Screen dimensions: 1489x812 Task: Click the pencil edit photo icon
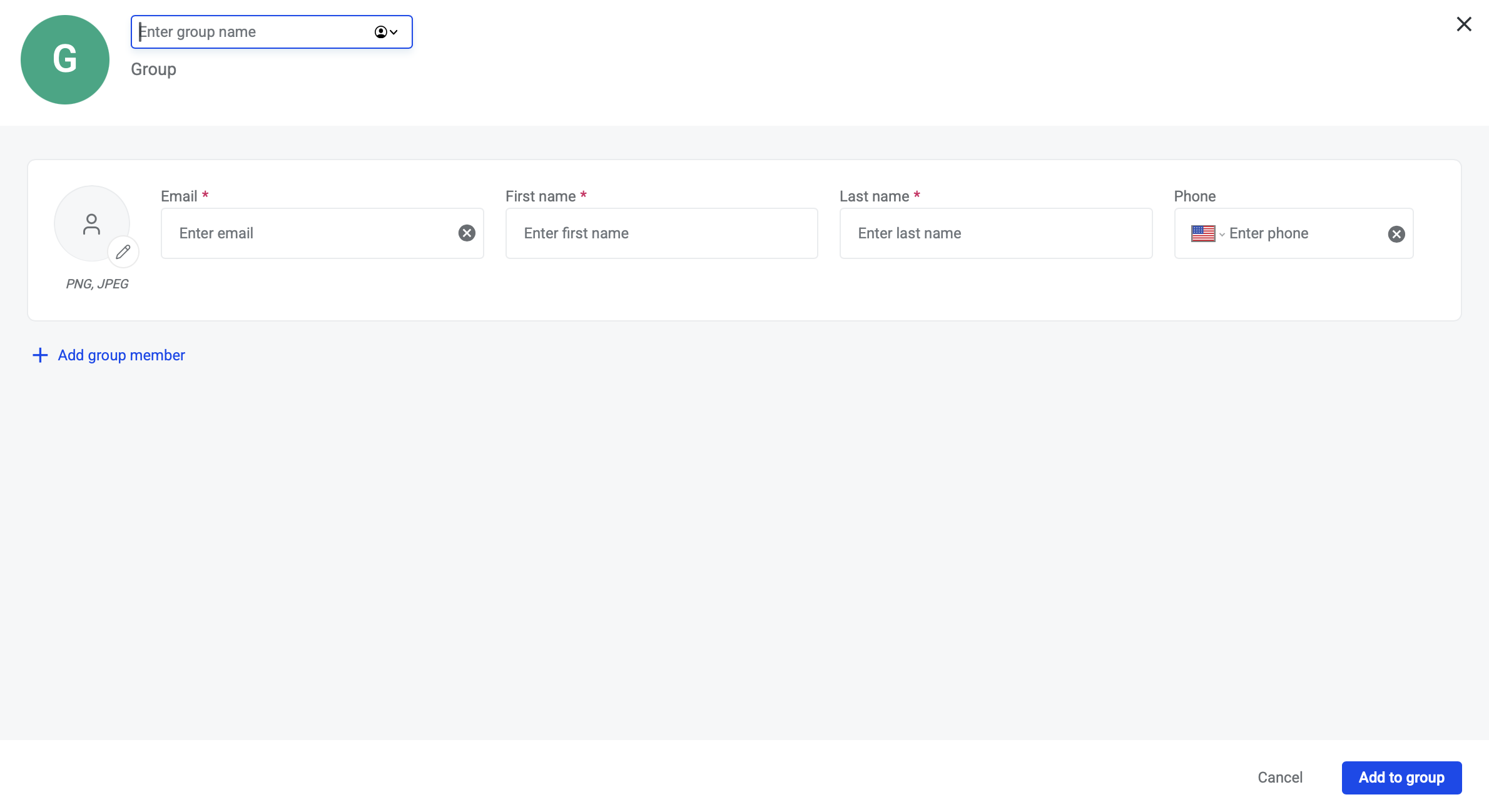[123, 251]
